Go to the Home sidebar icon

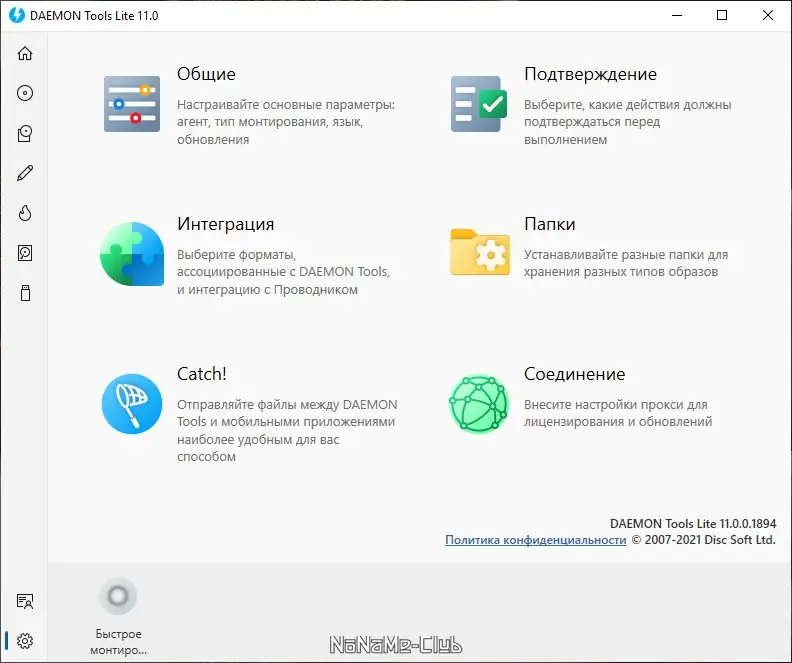coord(25,53)
